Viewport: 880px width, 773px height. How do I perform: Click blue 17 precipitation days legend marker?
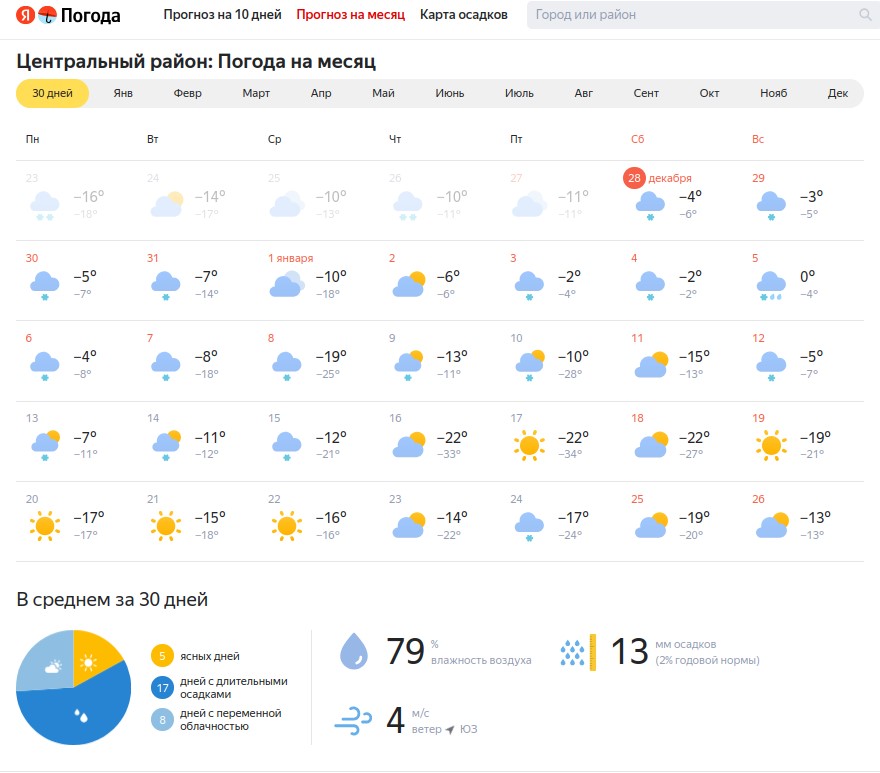(x=162, y=688)
